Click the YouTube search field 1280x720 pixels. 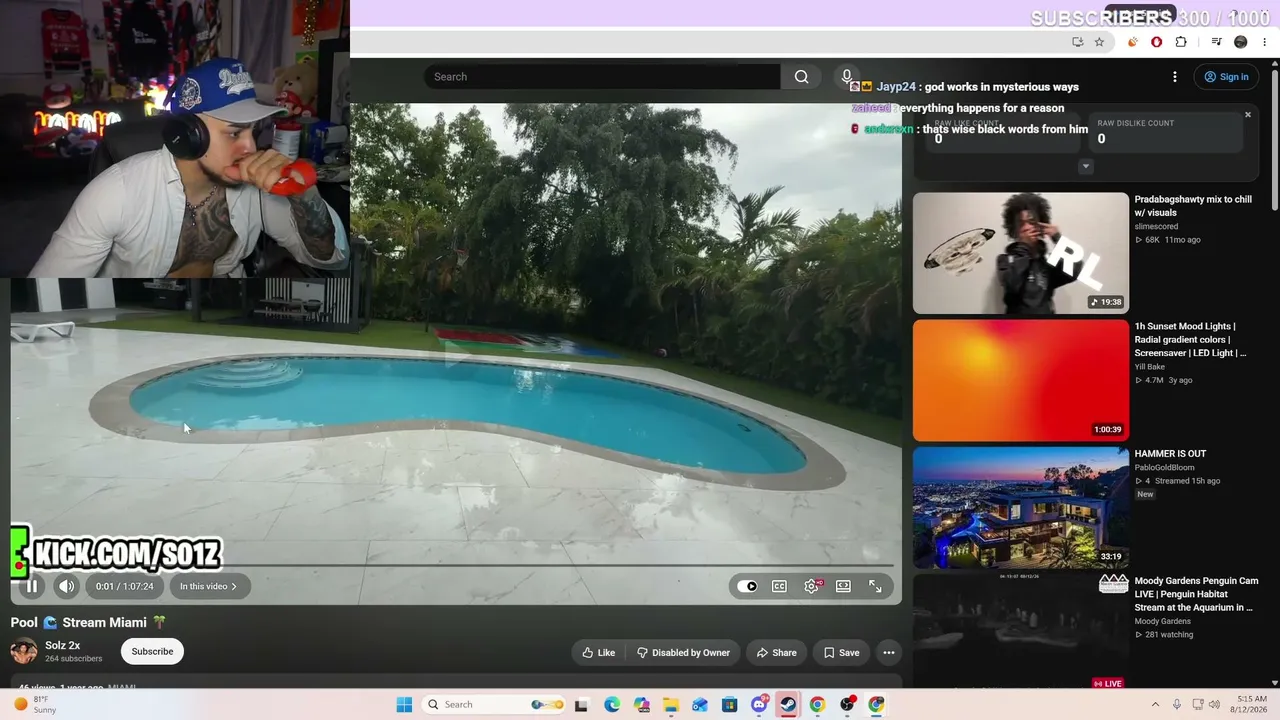[602, 77]
